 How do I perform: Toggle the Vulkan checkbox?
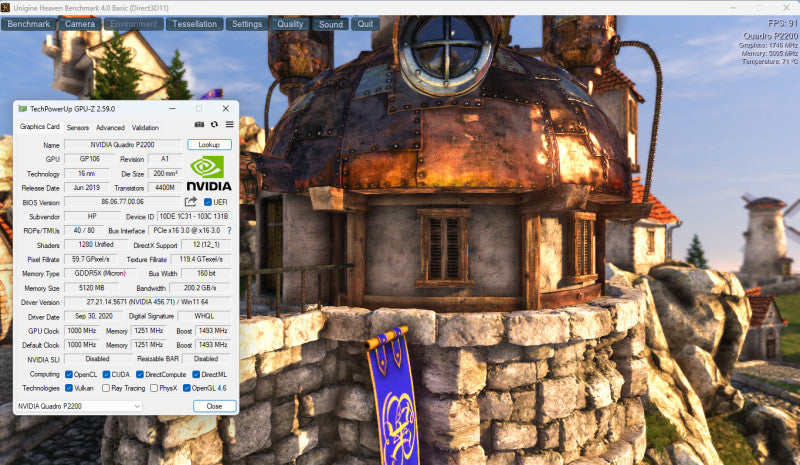click(69, 388)
